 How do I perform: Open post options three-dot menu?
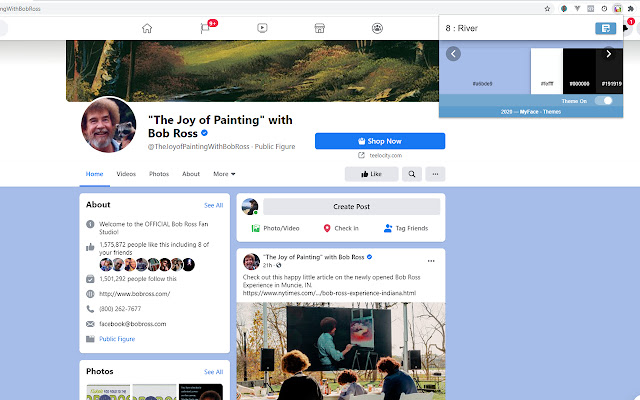pyautogui.click(x=431, y=261)
